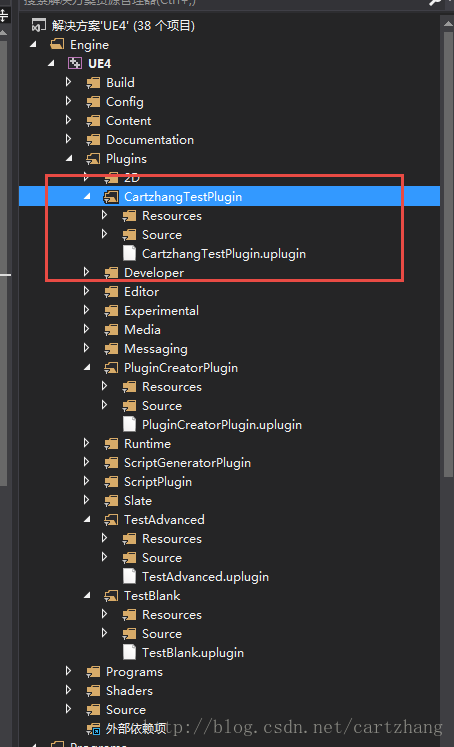Click the CartzhangTestPlugin.uplugin file icon

click(x=129, y=253)
